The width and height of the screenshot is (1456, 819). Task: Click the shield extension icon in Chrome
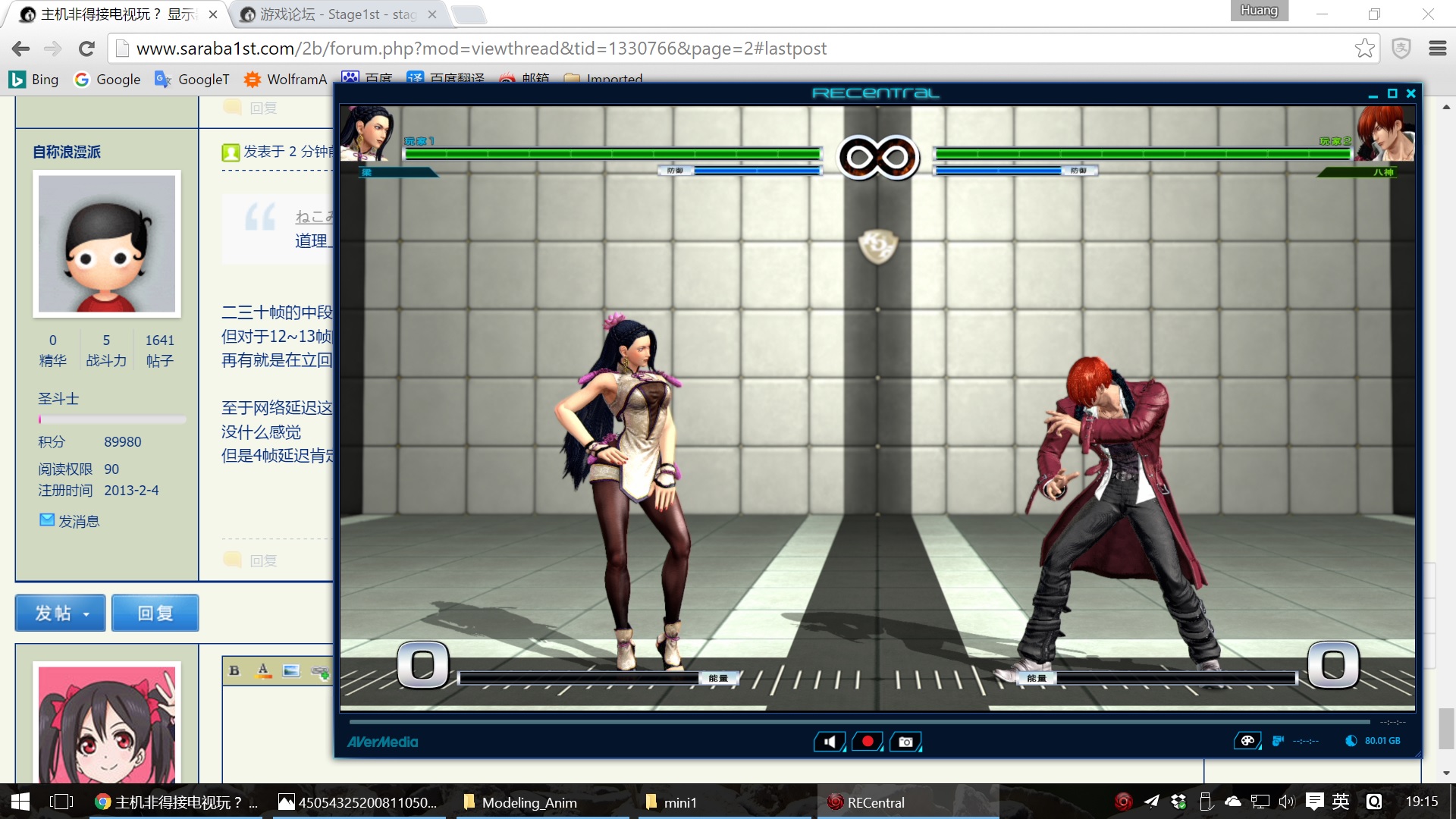click(x=1401, y=49)
